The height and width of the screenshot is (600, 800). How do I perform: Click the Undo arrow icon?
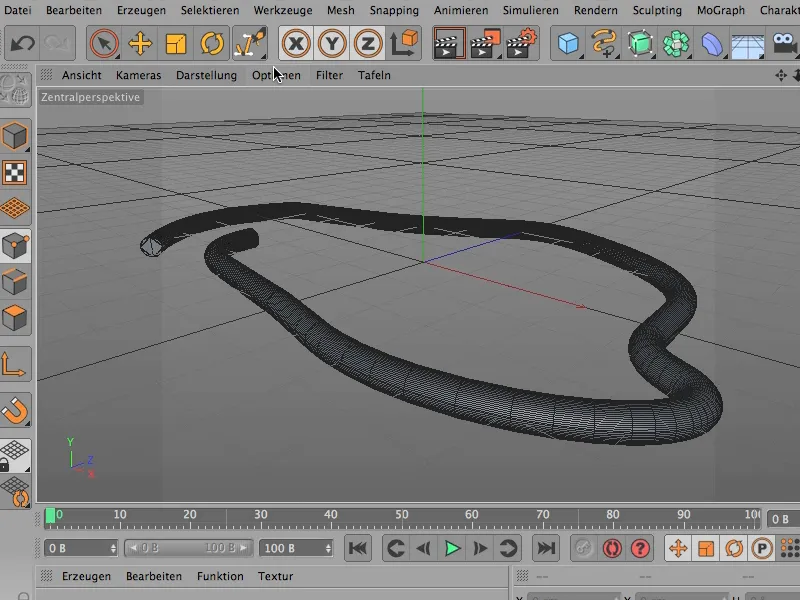[x=22, y=43]
